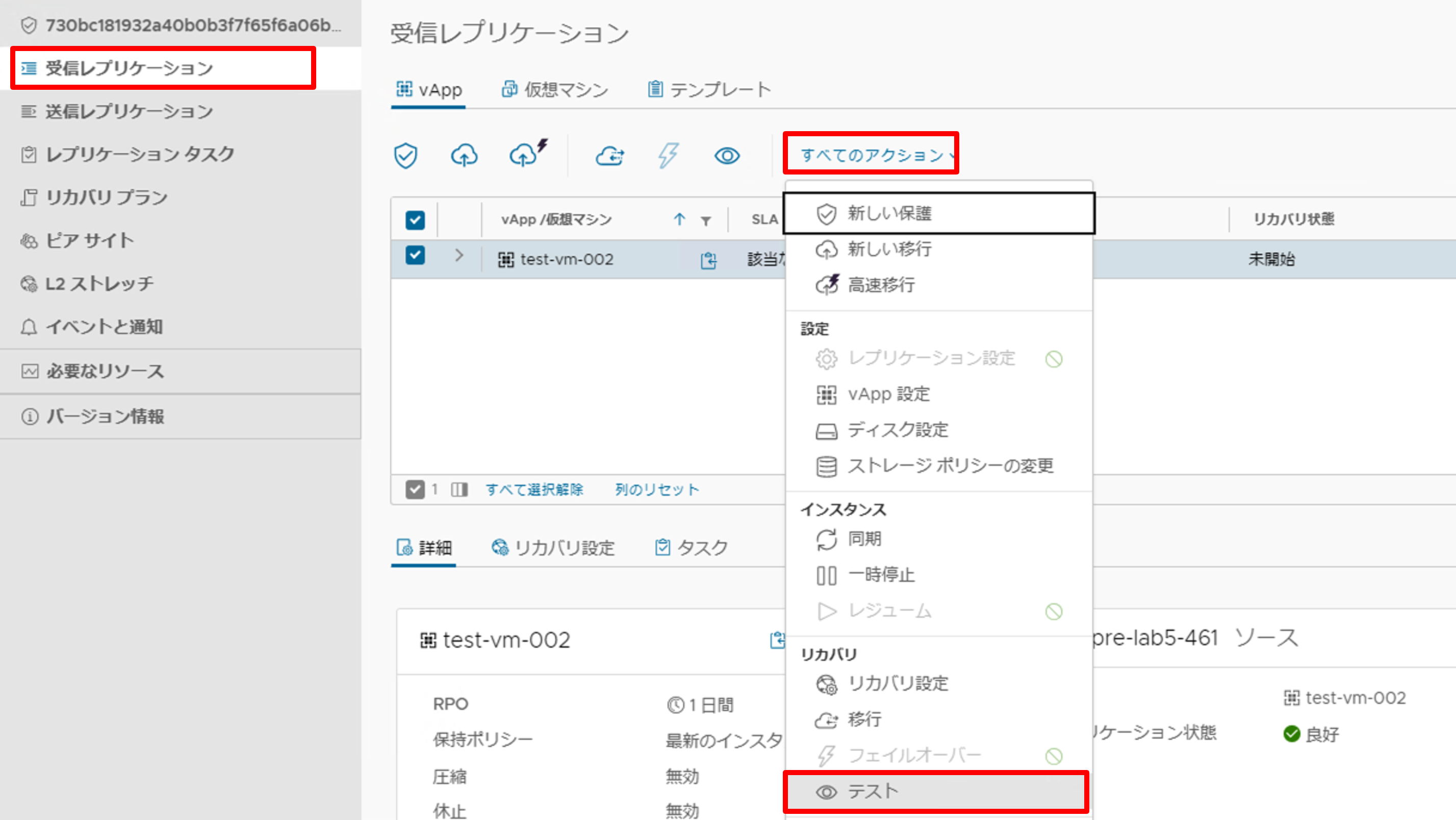The height and width of the screenshot is (820, 1456).
Task: Open the すべてのアクション dropdown
Action: point(871,154)
